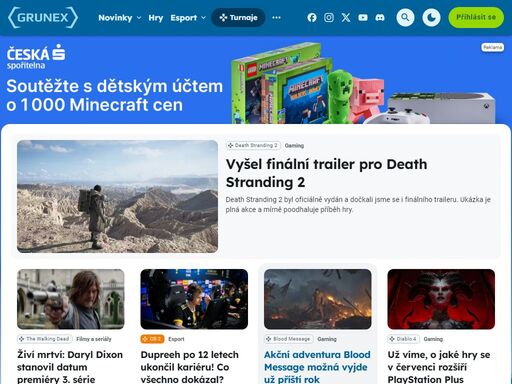Open the Death Stranding 2 game tag
The image size is (512, 384).
coord(253,145)
